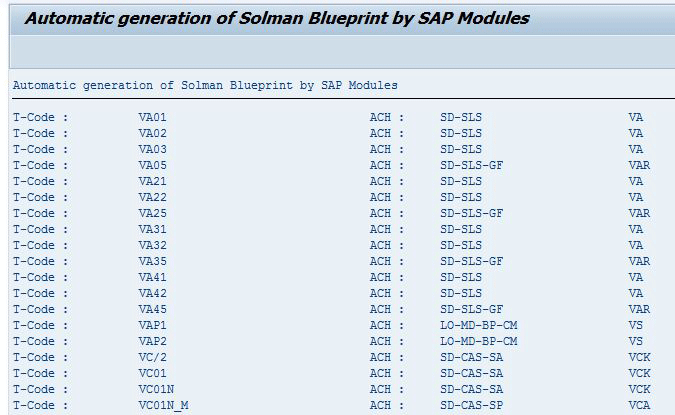Select the VAP2 T-Code entry
Image resolution: width=675 pixels, height=415 pixels.
[x=152, y=341]
